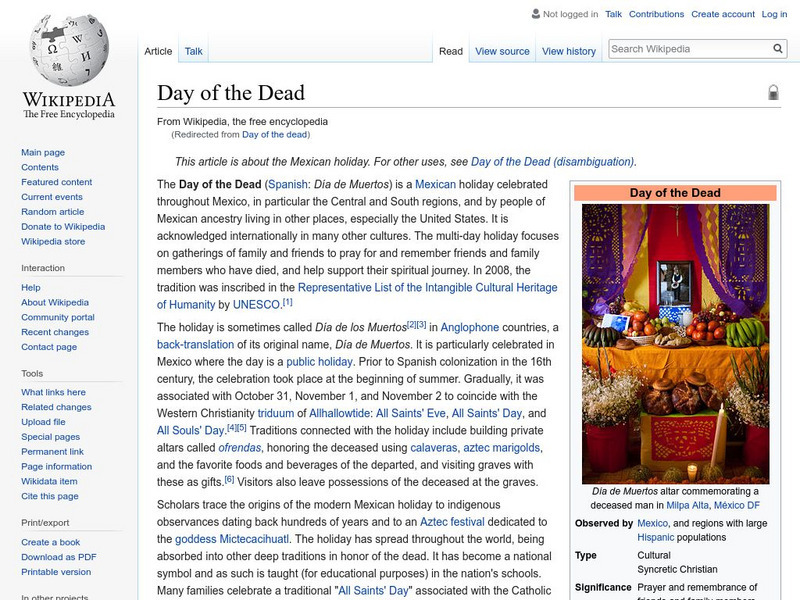
Task: Open Page information
Action: (57, 466)
